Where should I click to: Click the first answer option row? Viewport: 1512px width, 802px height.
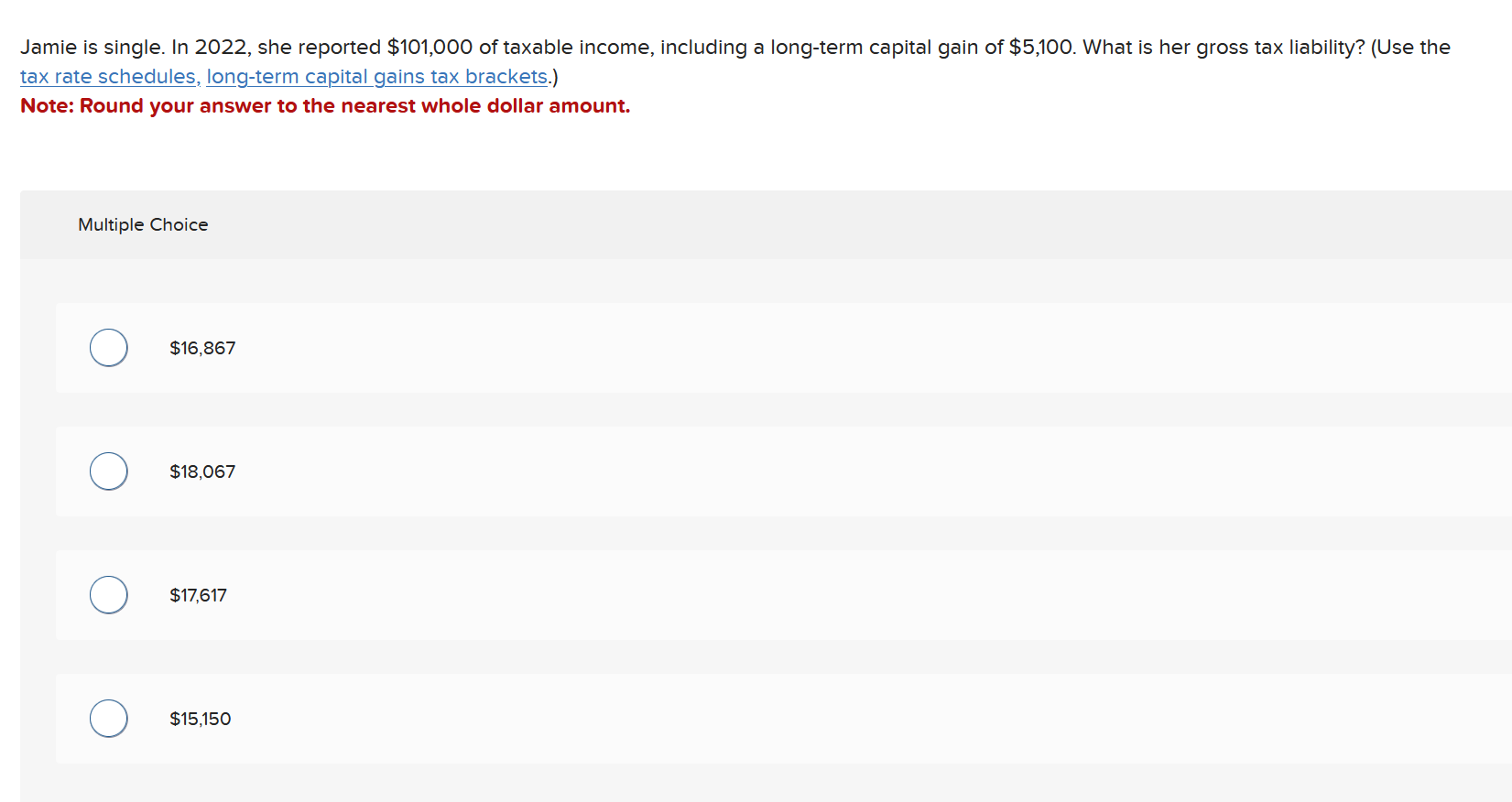tap(549, 348)
